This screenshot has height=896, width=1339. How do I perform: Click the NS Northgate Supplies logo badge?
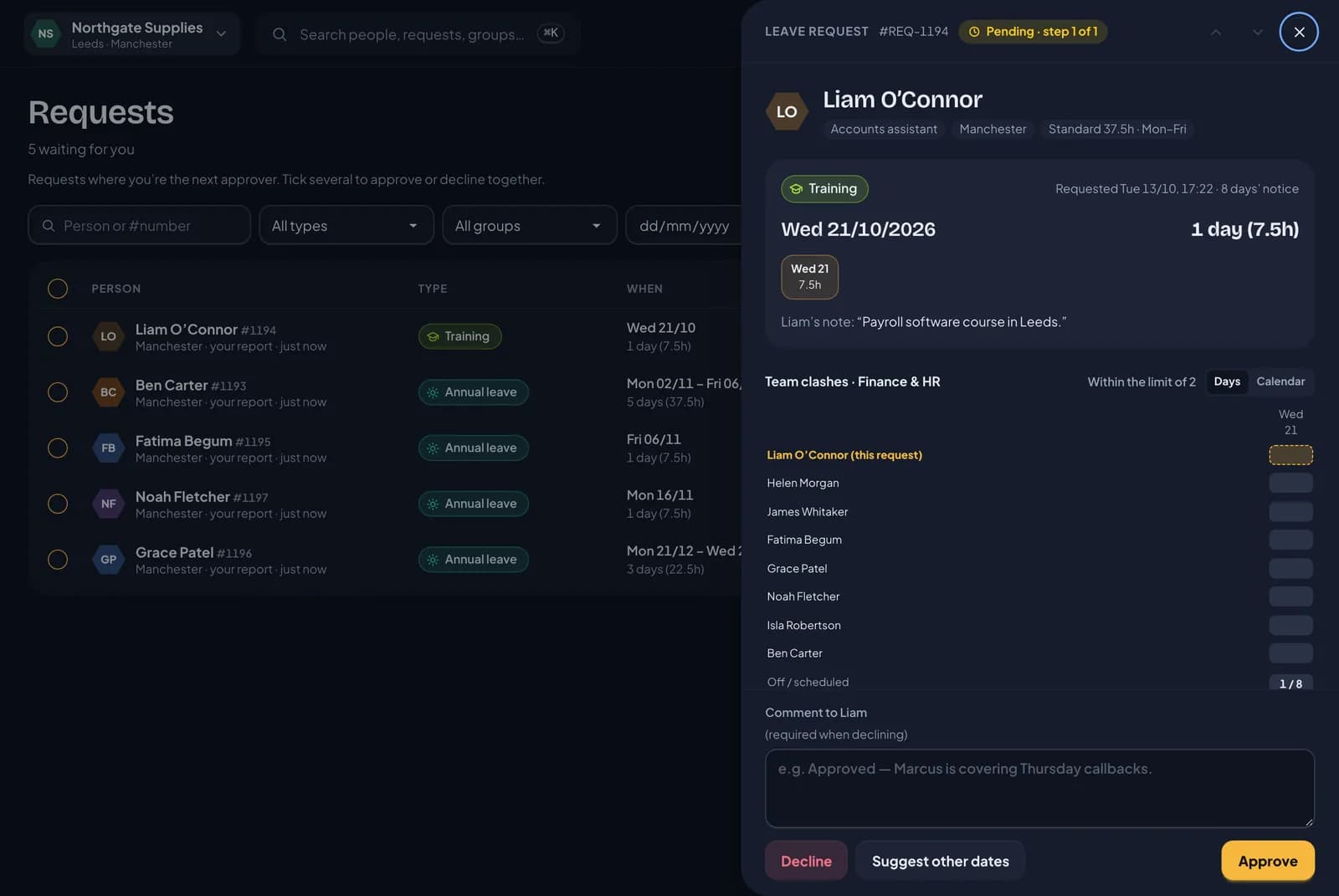[46, 33]
